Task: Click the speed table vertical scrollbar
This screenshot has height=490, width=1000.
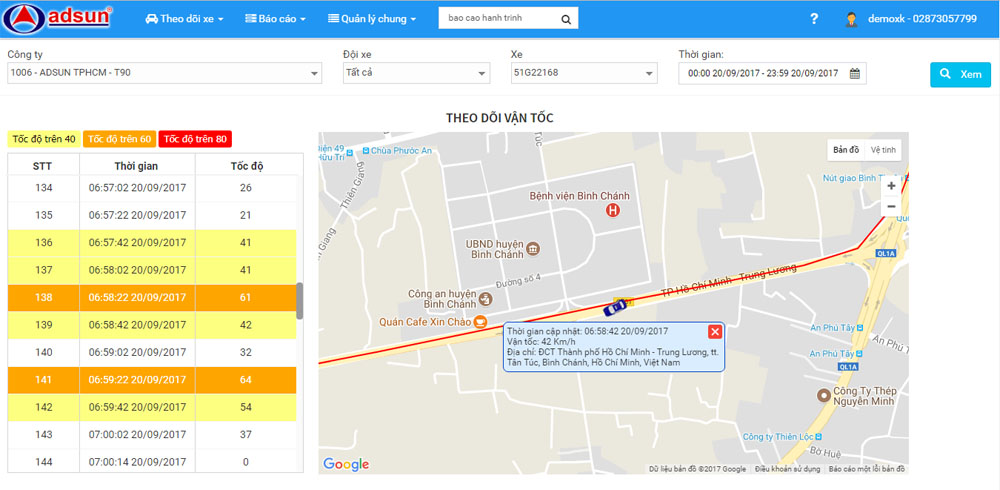Action: pos(300,300)
